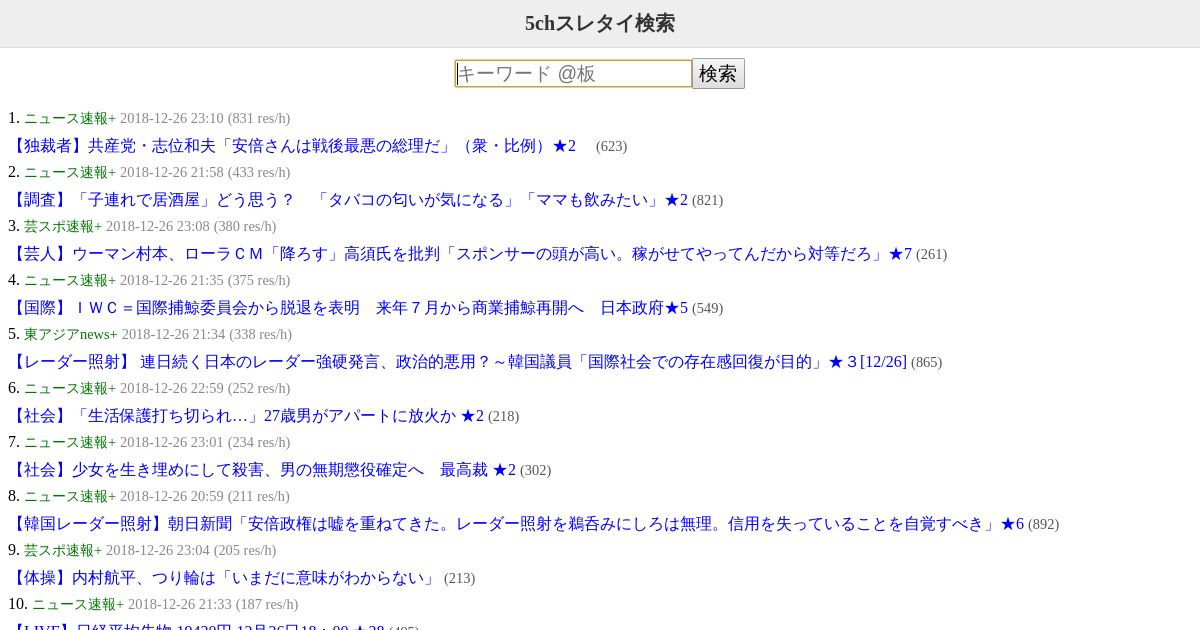
Task: Open the 内村航平 つり輪 thread
Action: coord(224,578)
